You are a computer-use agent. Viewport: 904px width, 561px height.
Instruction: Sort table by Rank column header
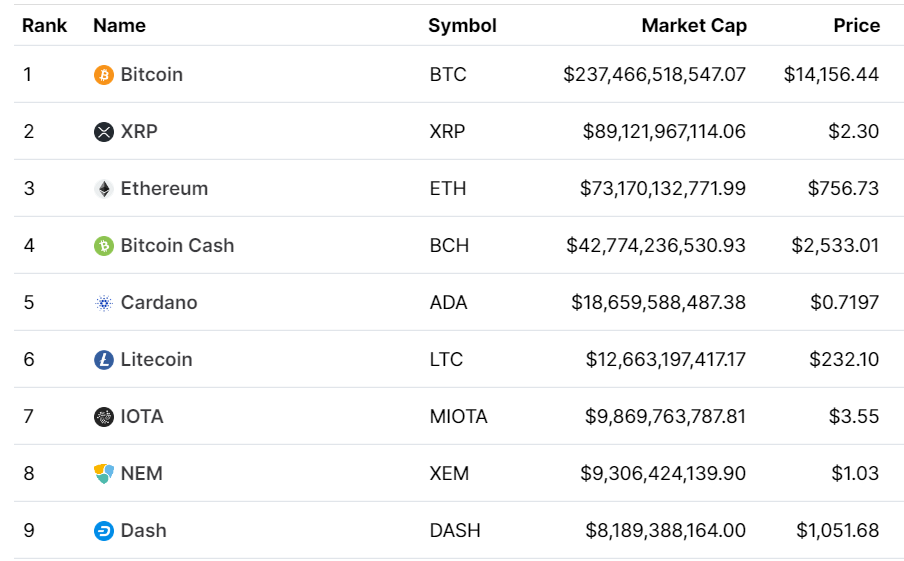coord(44,25)
